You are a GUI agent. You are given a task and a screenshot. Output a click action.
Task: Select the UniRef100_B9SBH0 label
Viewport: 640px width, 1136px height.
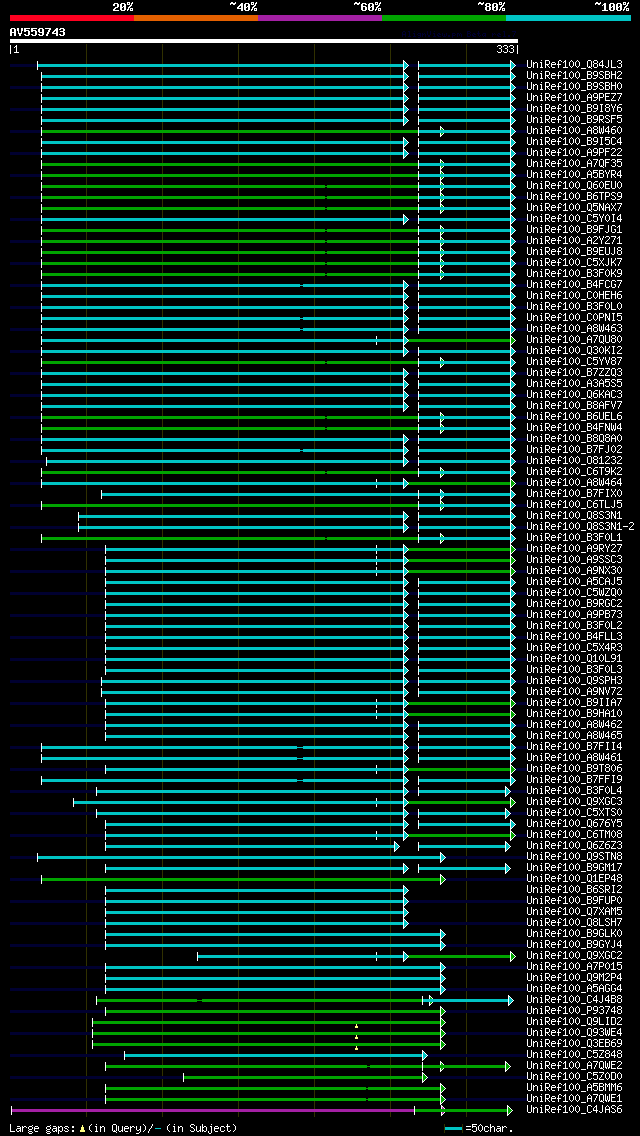click(x=574, y=86)
